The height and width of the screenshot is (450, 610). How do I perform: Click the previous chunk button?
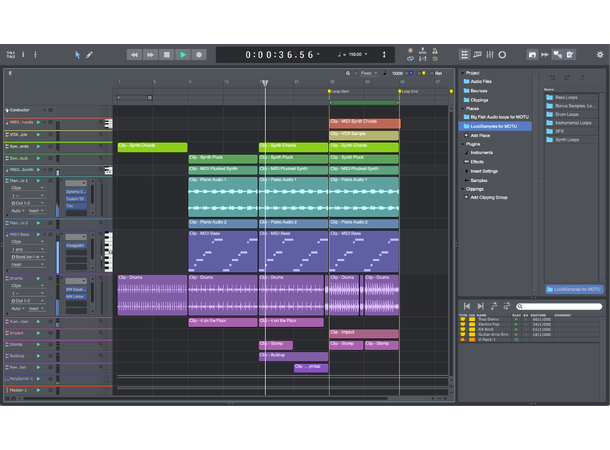tap(467, 306)
